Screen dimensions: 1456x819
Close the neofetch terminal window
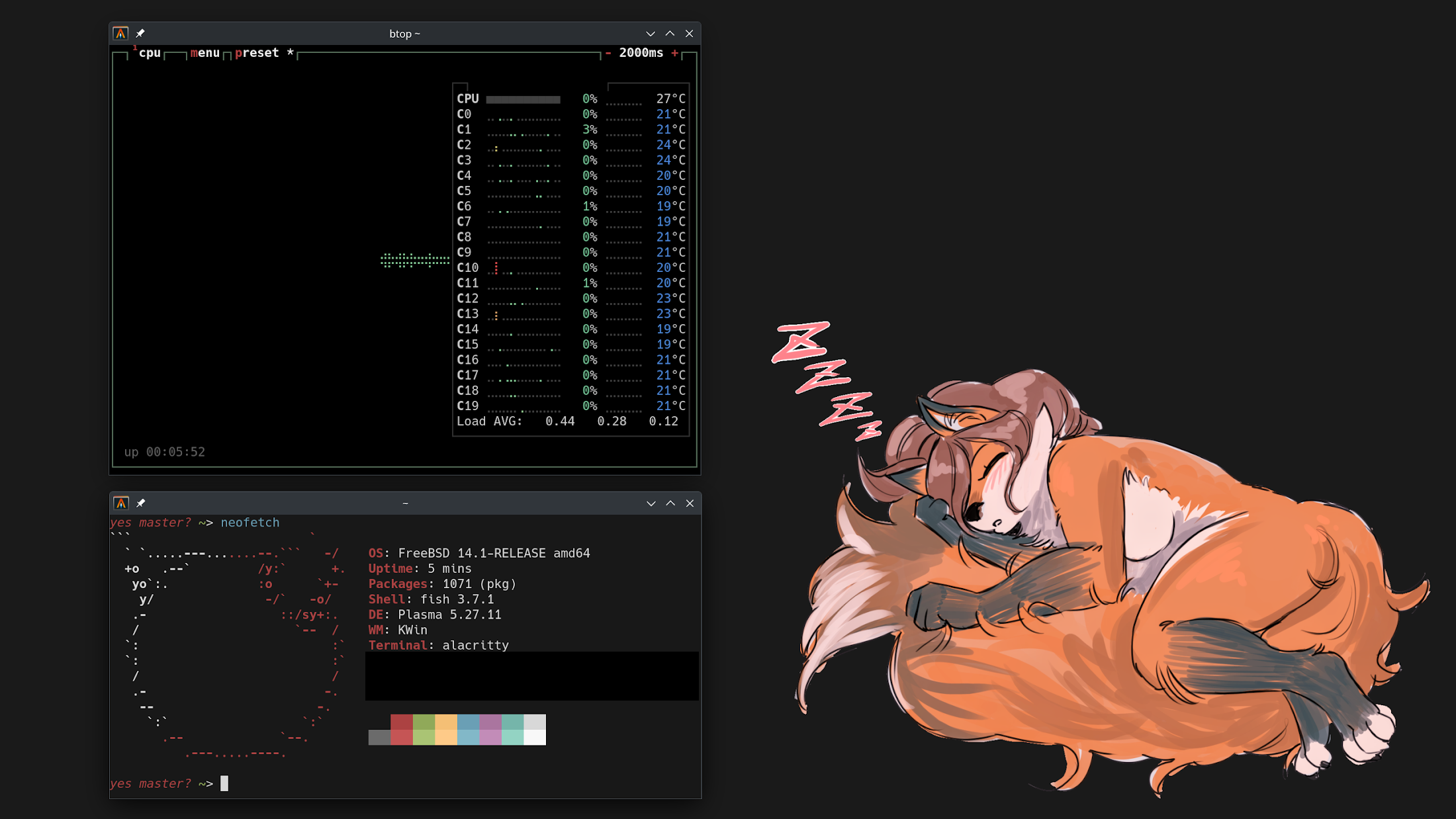coord(689,503)
